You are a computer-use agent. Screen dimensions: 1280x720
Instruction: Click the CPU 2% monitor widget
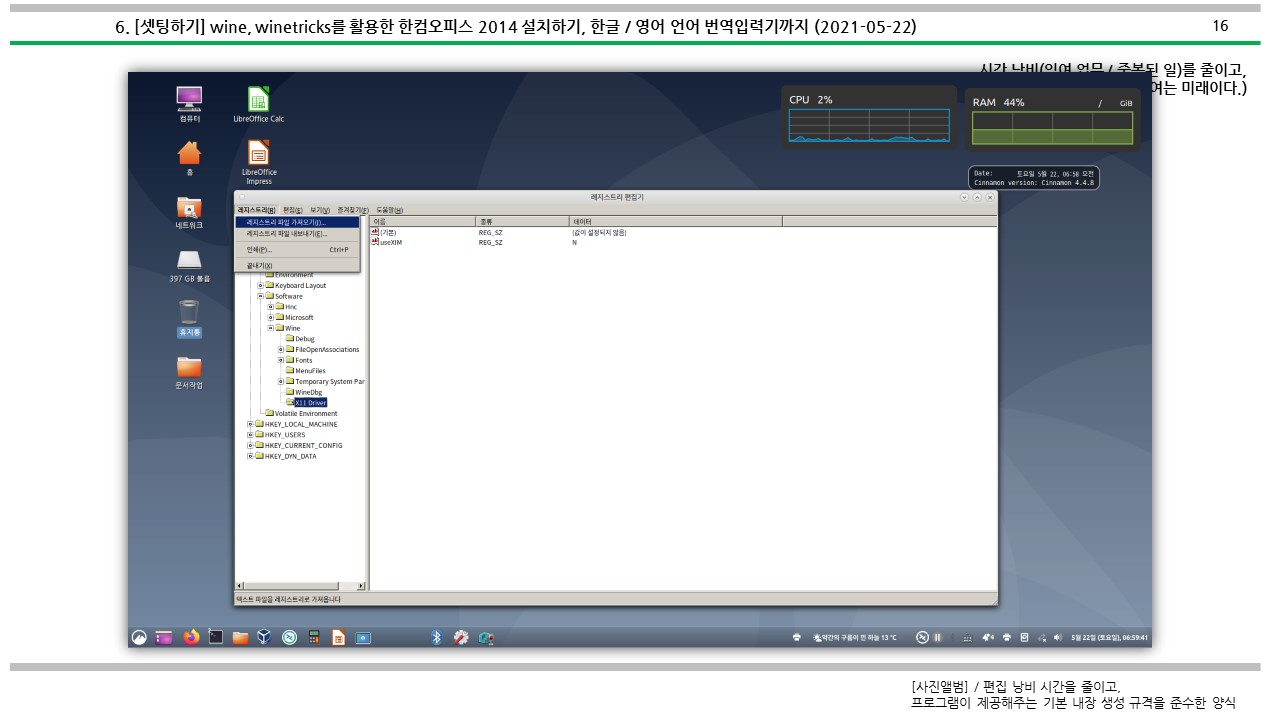(x=870, y=116)
